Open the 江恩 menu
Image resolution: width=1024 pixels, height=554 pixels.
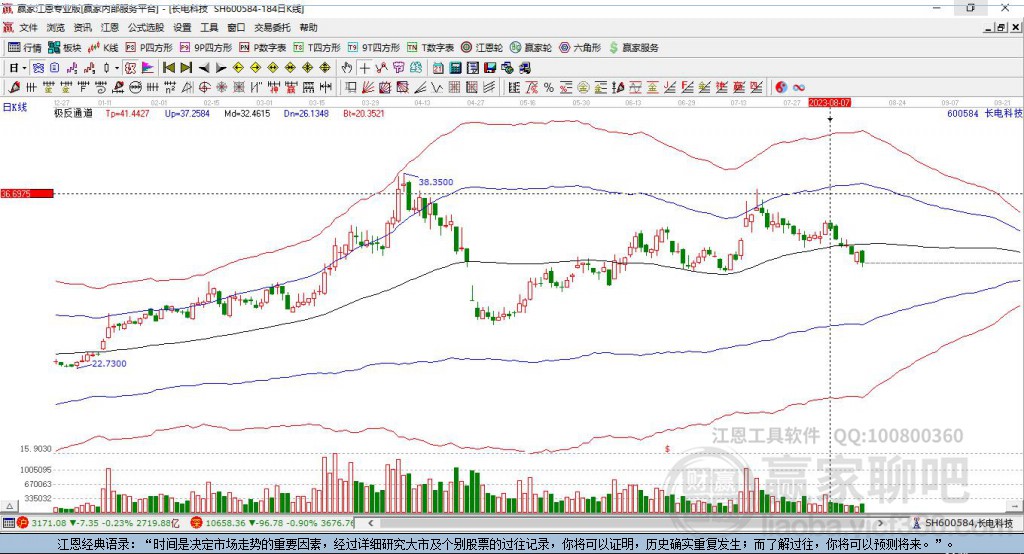pos(110,27)
